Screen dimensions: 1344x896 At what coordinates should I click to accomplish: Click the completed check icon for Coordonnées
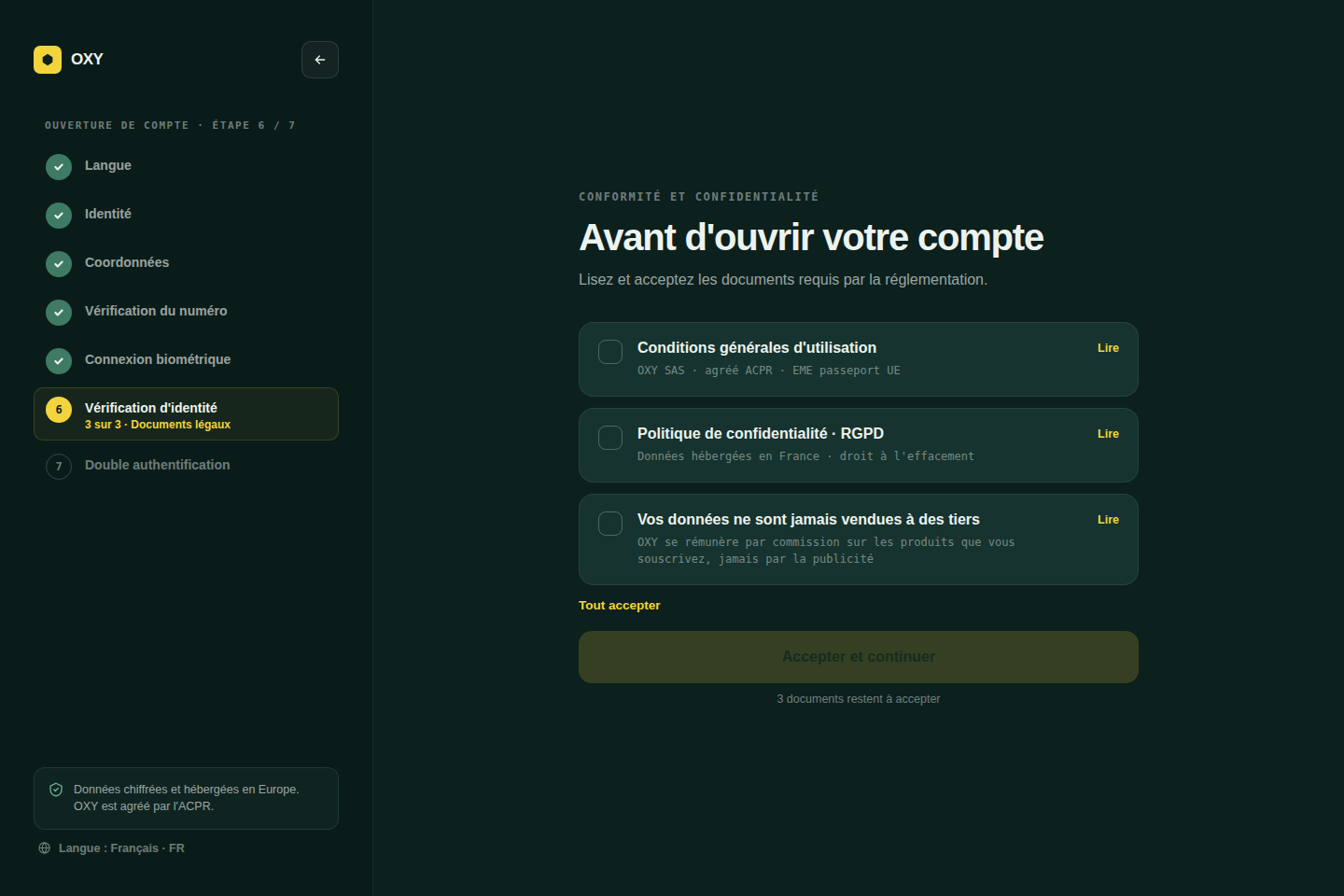tap(59, 264)
